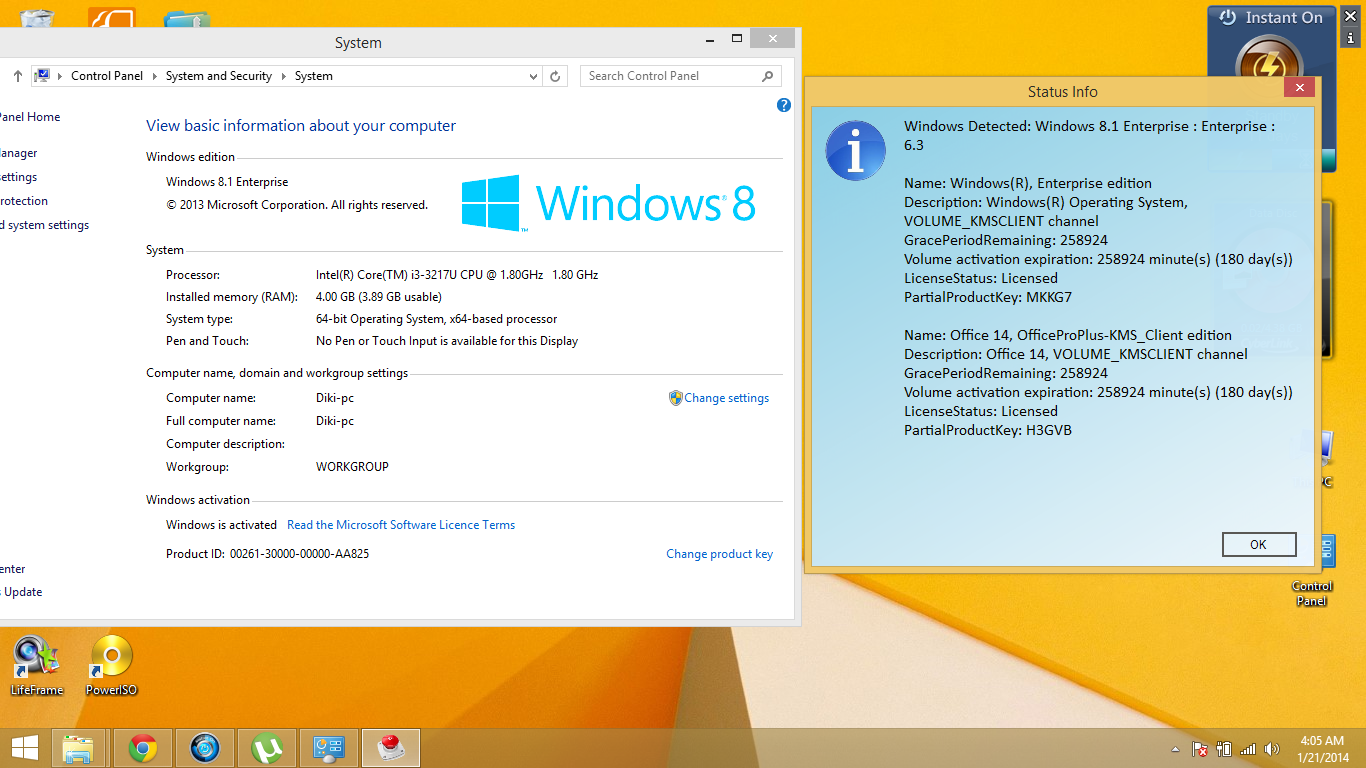Screen dimensions: 1366x768
Task: Open the LifeFrame desktop shortcut
Action: click(37, 666)
